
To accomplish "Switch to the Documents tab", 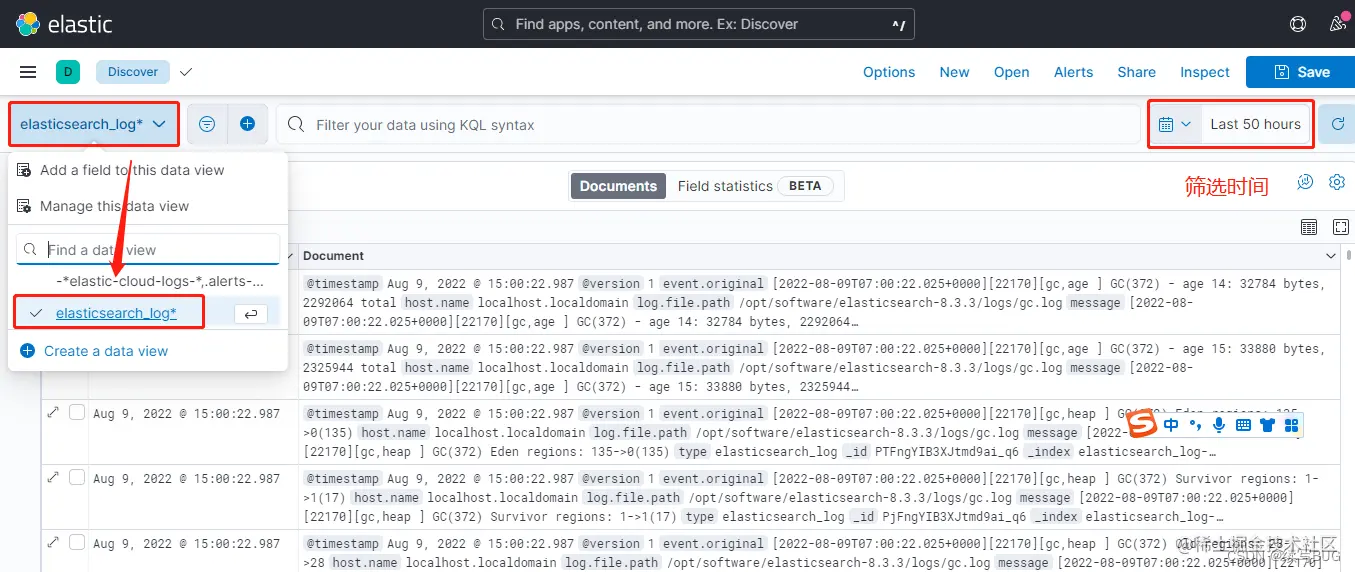I will tap(618, 186).
